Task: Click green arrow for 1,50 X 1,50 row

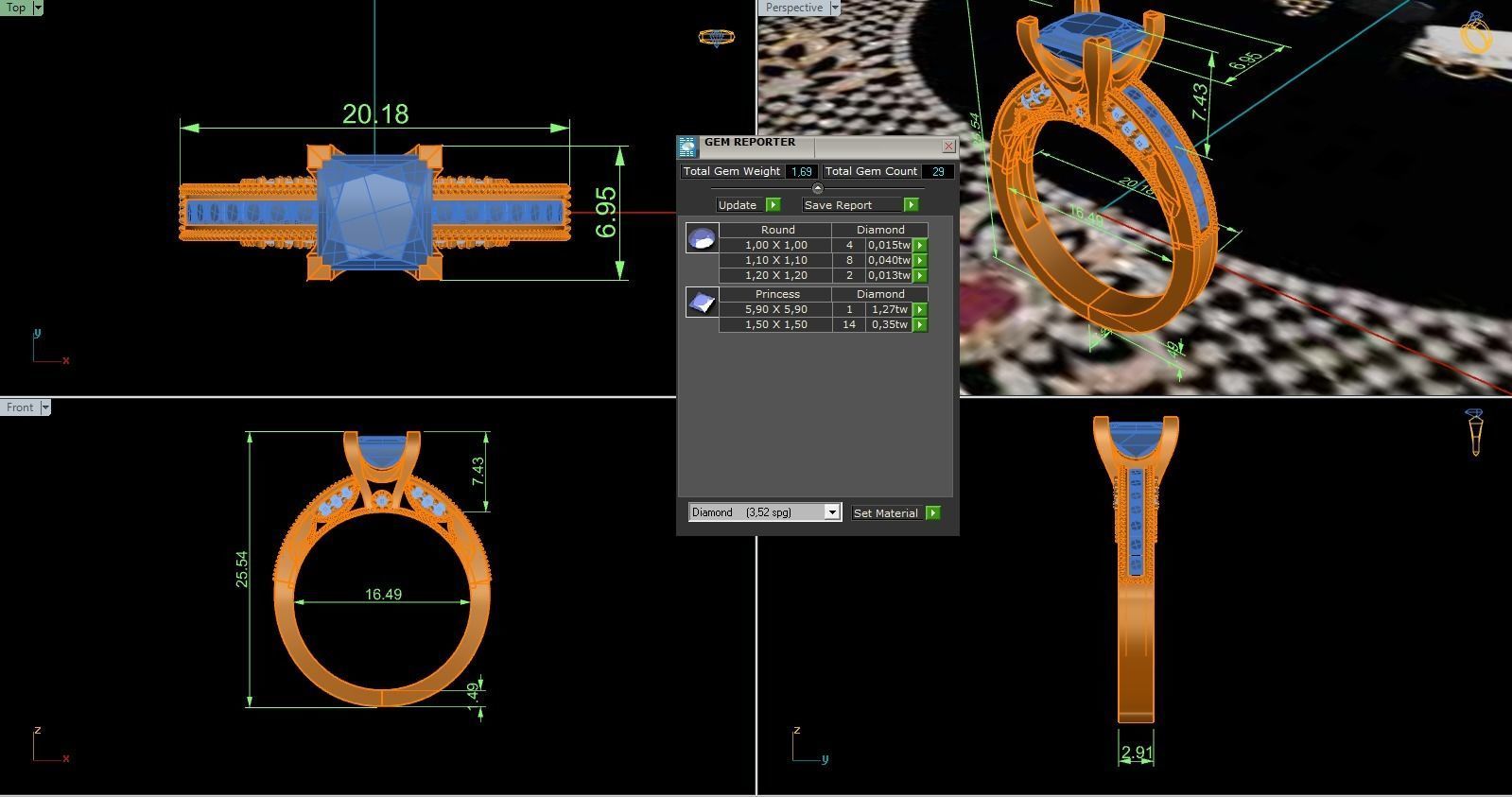Action: pyautogui.click(x=920, y=324)
